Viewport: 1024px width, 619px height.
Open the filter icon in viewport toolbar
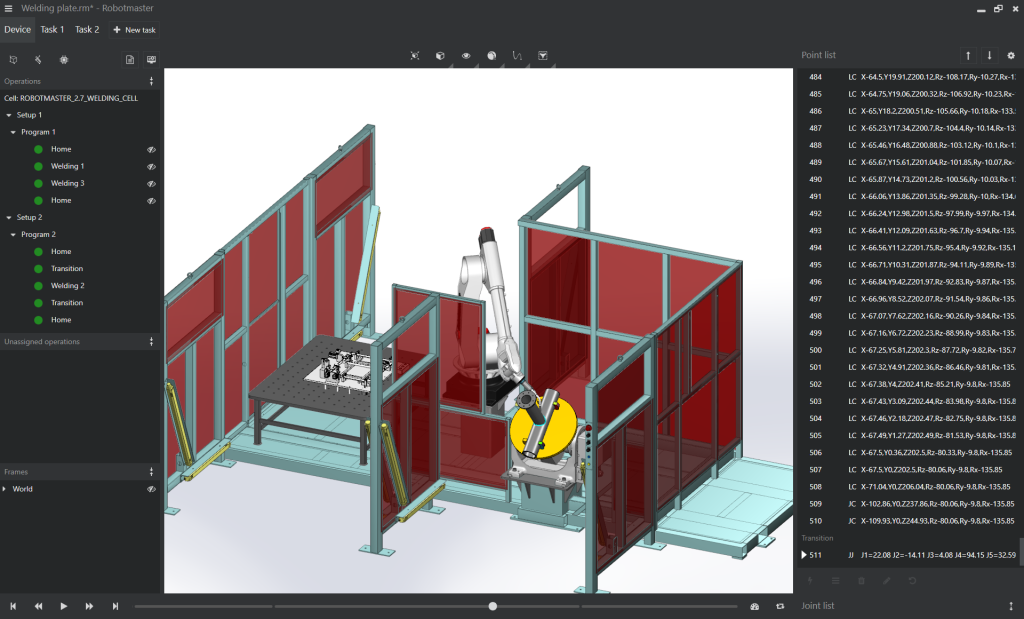click(542, 56)
